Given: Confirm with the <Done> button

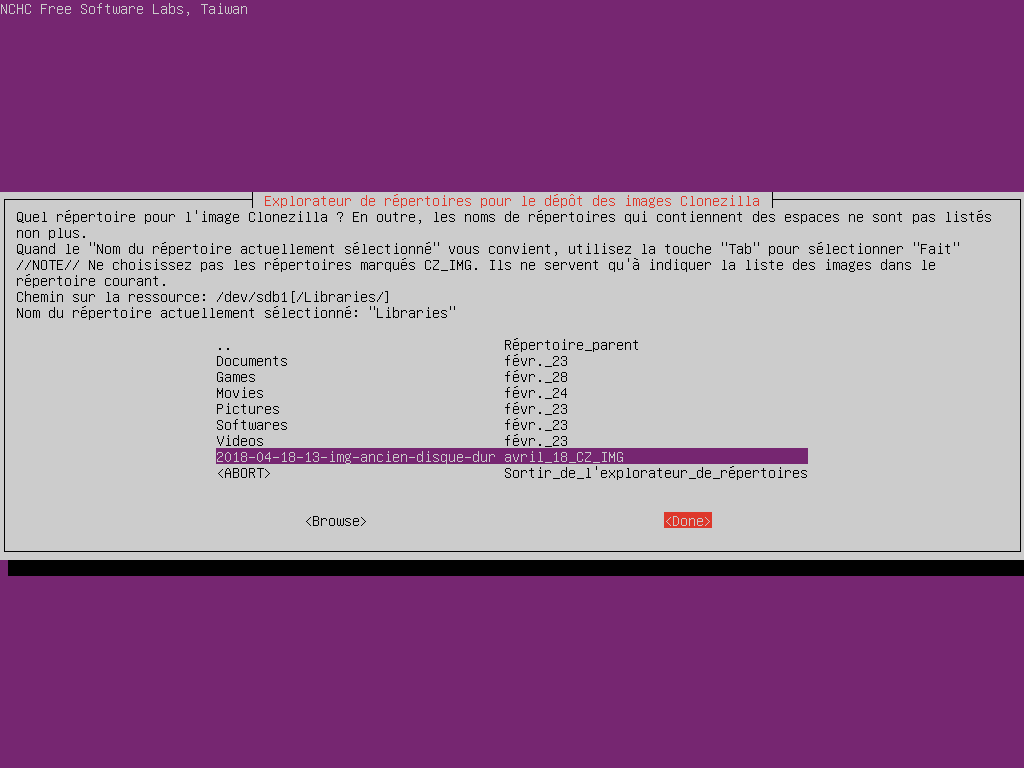Looking at the screenshot, I should [x=688, y=520].
